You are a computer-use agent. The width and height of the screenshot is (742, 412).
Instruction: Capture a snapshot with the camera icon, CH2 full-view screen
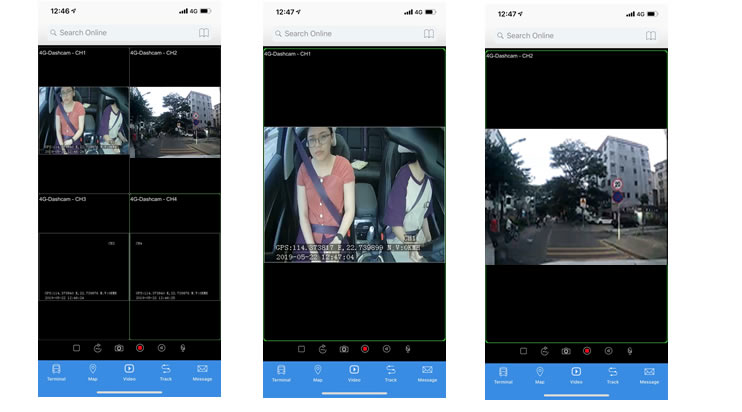566,351
